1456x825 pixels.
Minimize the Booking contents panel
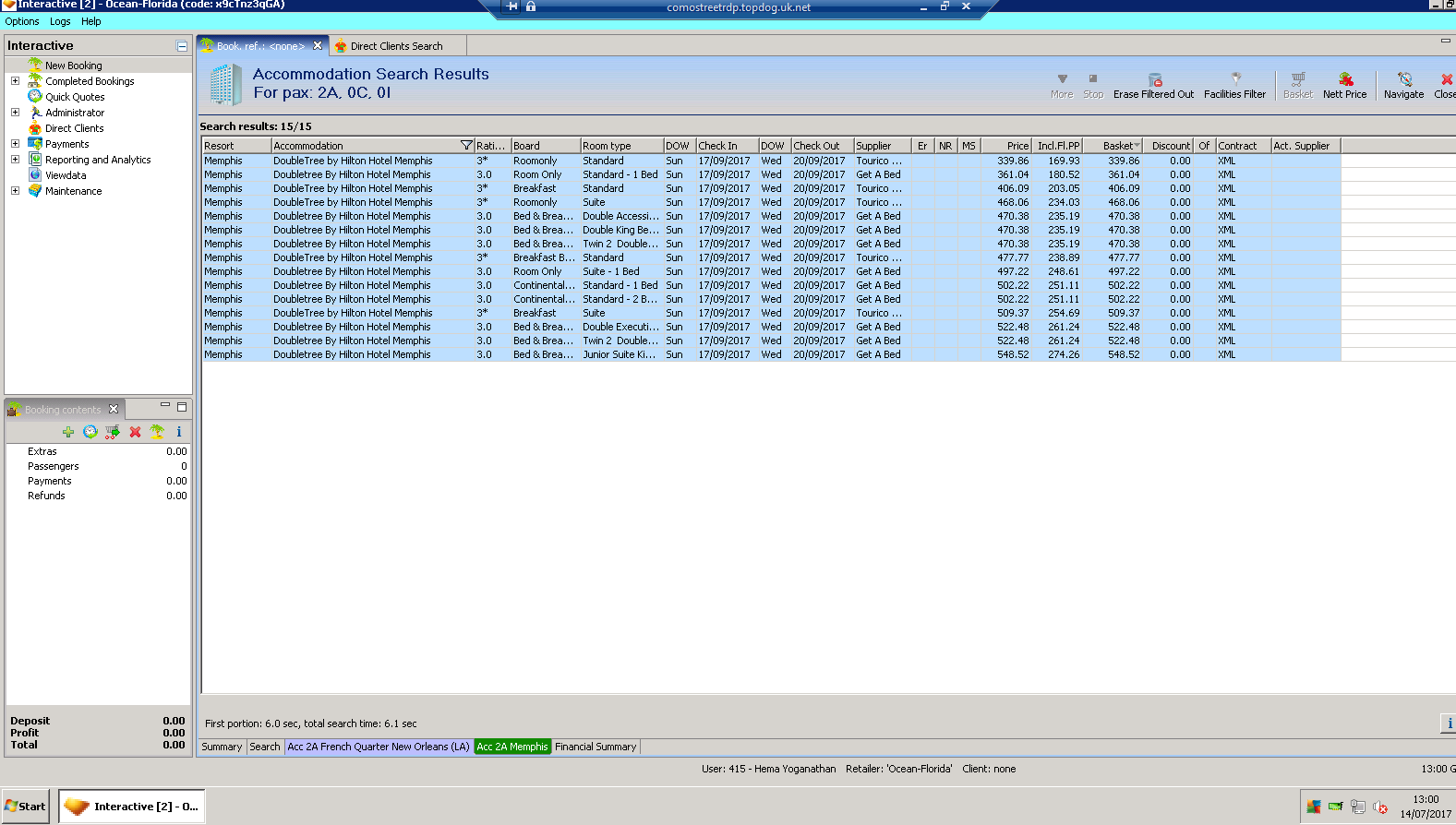coord(165,406)
